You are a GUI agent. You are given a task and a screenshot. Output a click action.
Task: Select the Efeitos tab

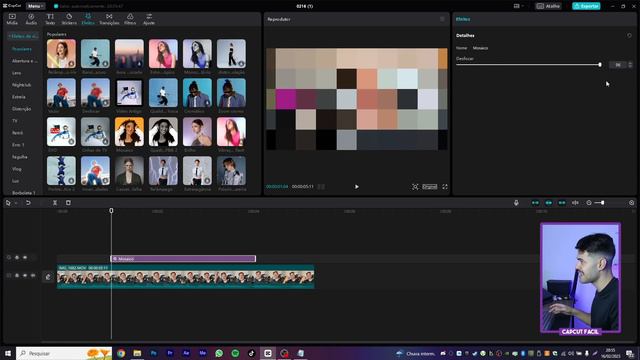coord(88,19)
